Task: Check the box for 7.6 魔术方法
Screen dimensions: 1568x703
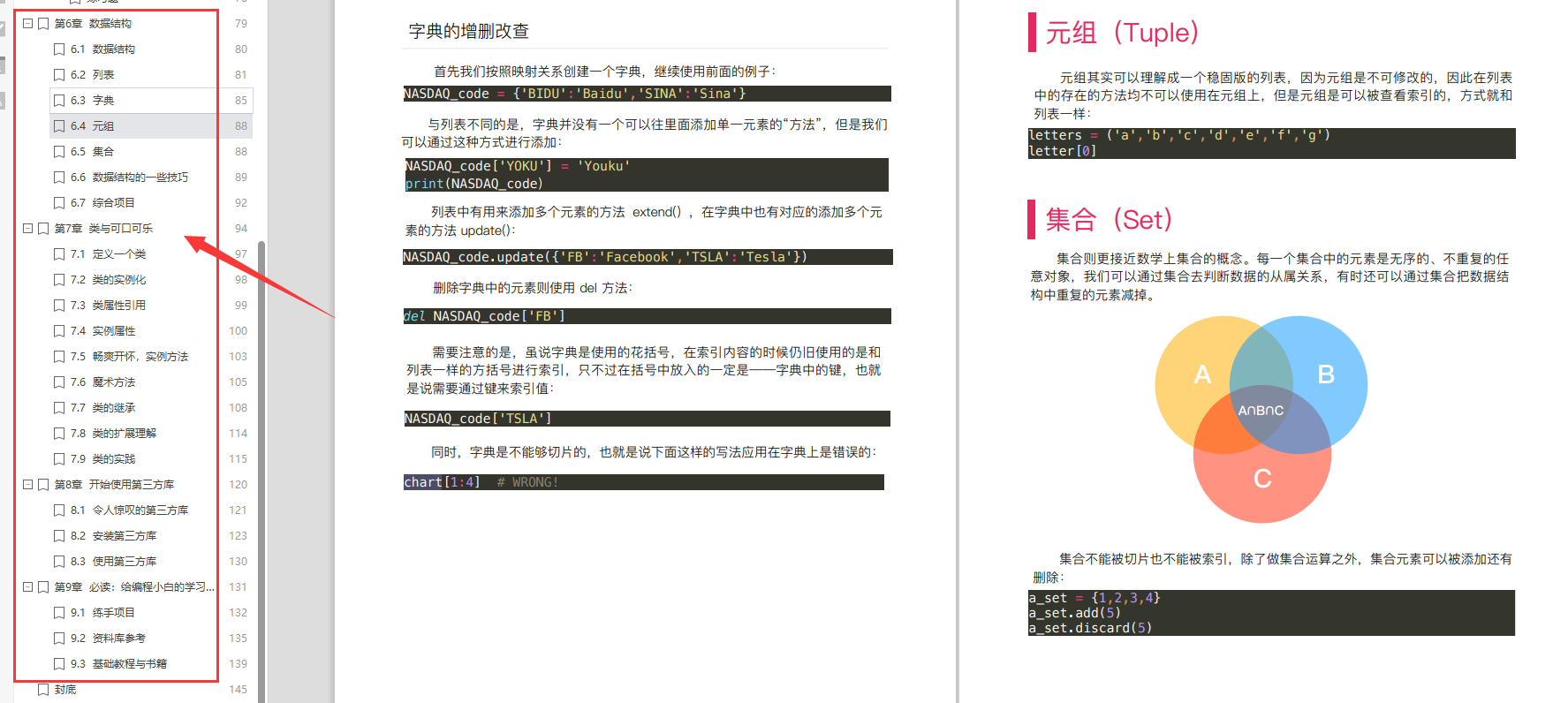Action: coord(59,382)
